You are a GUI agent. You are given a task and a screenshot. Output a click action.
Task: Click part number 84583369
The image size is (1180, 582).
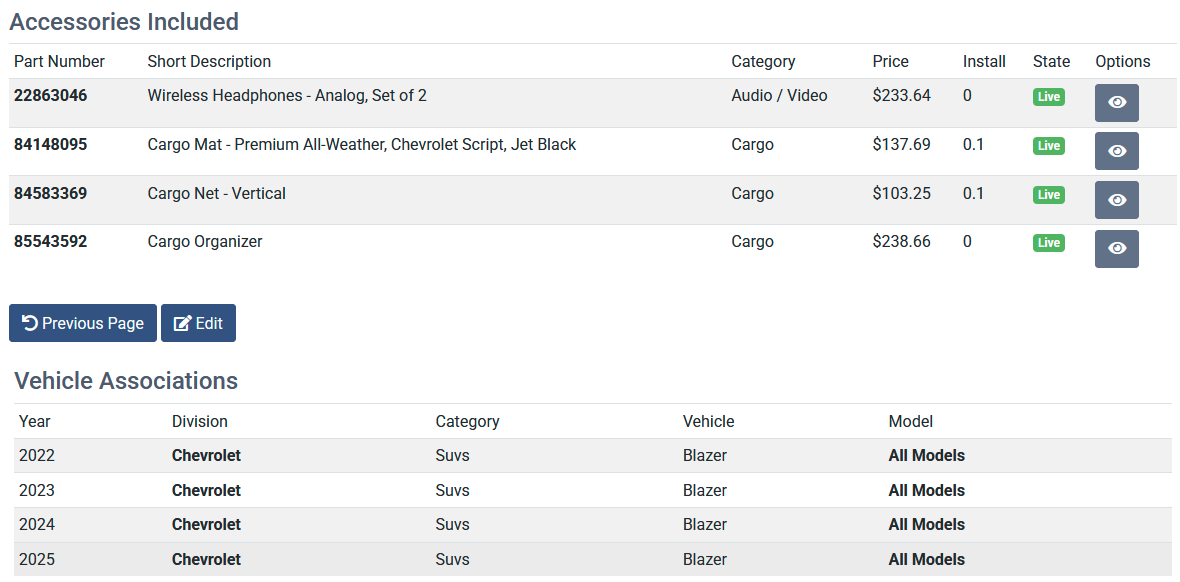pos(50,194)
